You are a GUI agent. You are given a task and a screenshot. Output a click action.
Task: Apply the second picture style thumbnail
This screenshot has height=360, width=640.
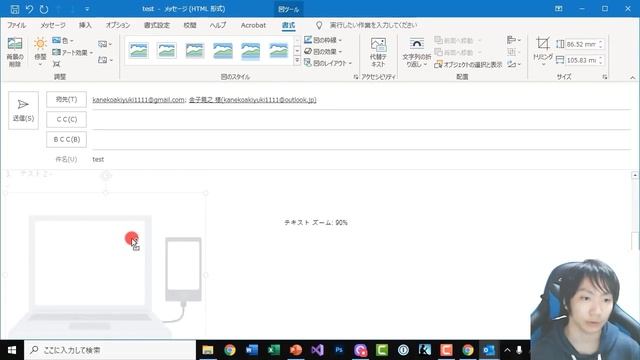(x=167, y=51)
